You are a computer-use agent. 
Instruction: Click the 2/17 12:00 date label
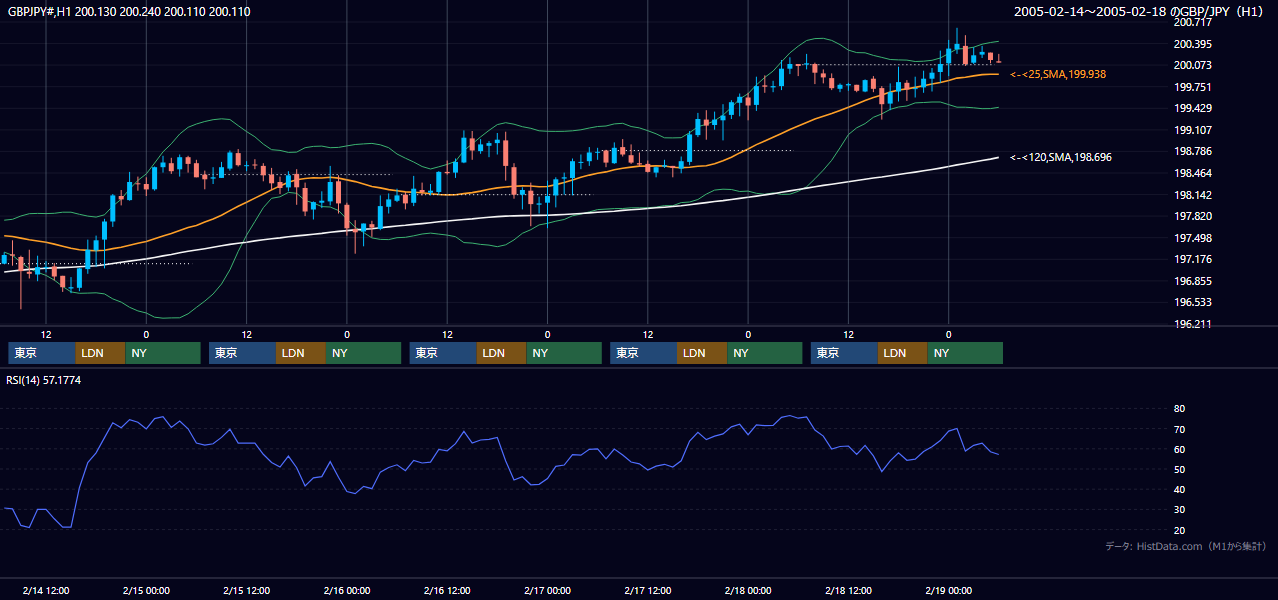648,590
